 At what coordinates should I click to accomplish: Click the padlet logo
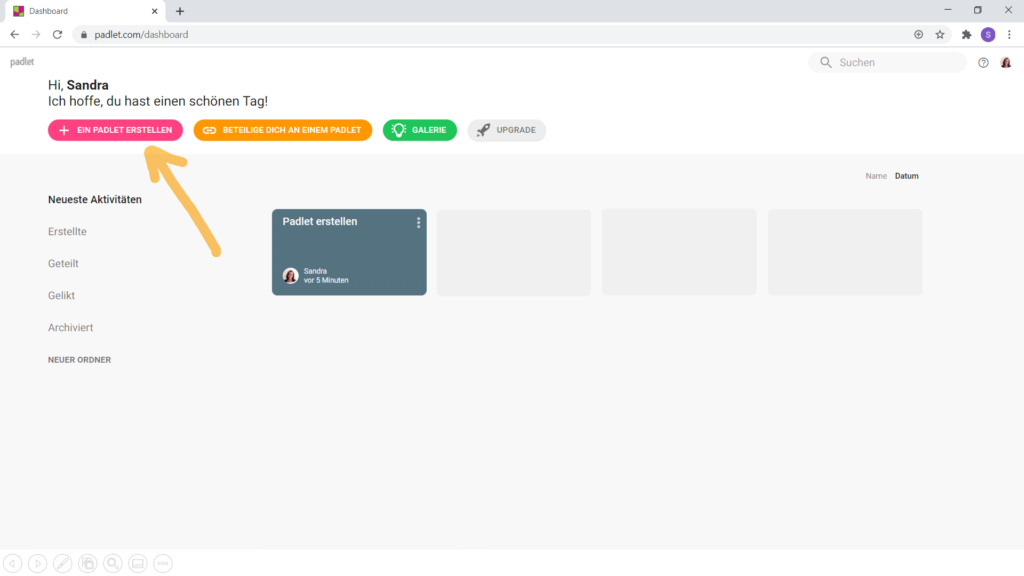coord(22,62)
